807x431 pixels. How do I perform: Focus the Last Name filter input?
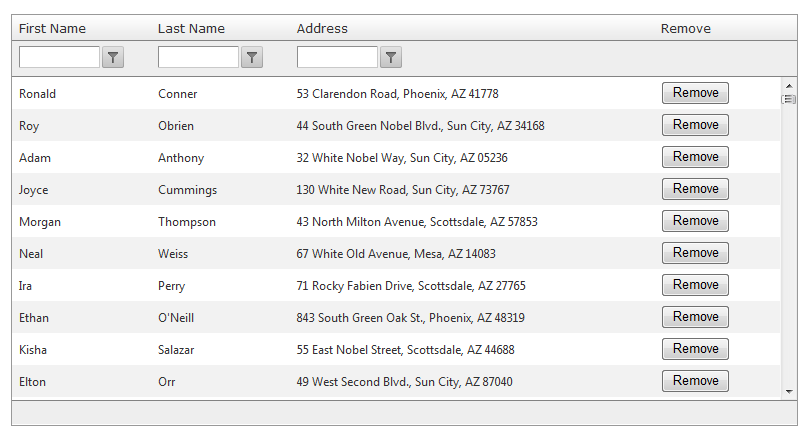pos(198,58)
